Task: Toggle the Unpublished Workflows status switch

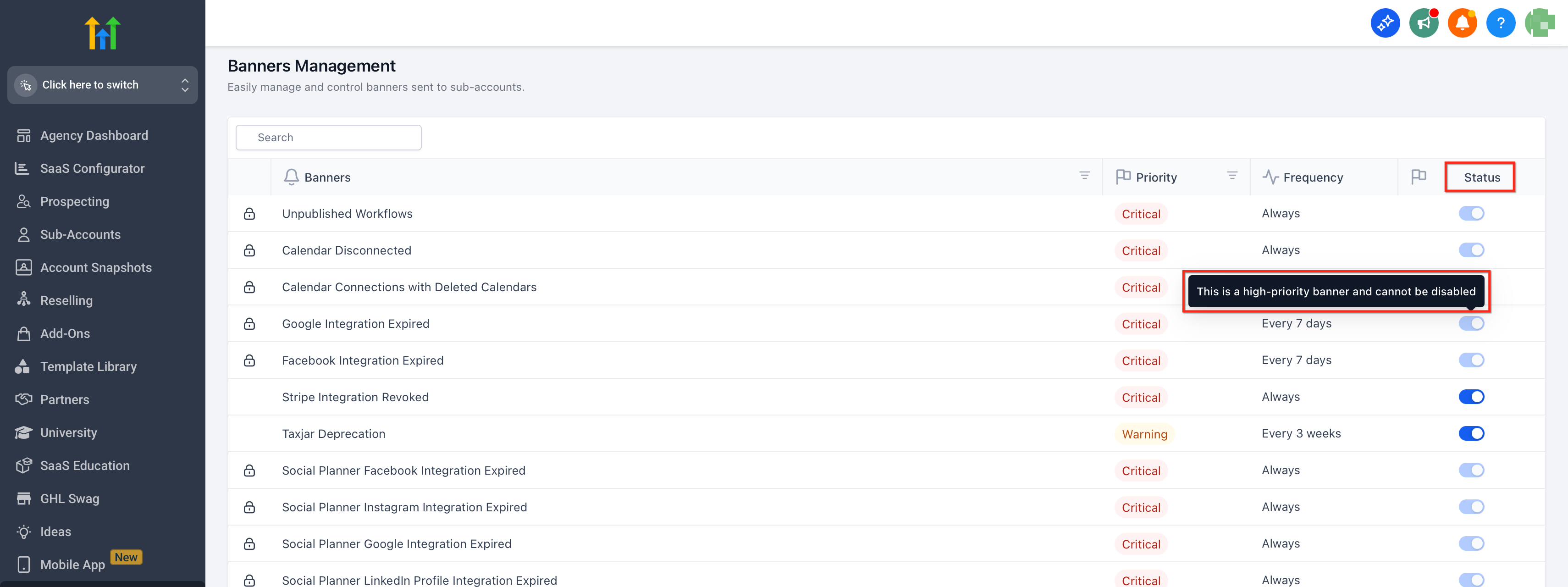Action: pos(1471,214)
